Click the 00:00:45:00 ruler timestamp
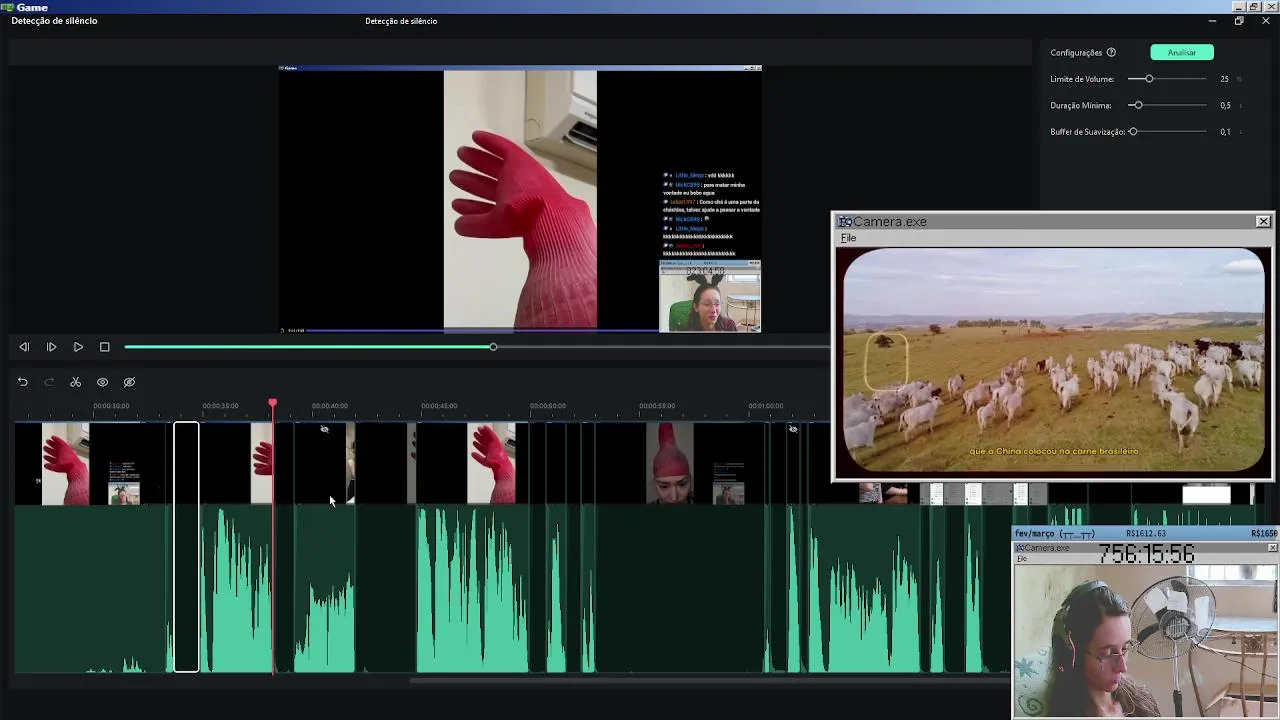 click(439, 406)
